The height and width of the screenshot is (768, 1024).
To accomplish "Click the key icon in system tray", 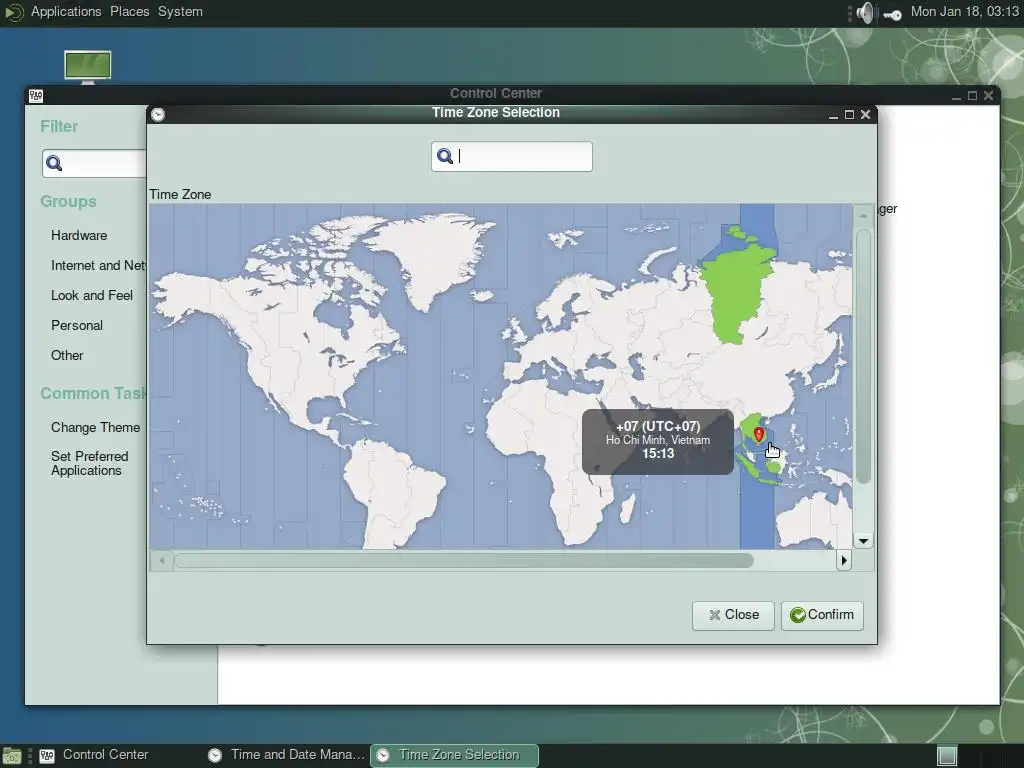I will [x=892, y=14].
